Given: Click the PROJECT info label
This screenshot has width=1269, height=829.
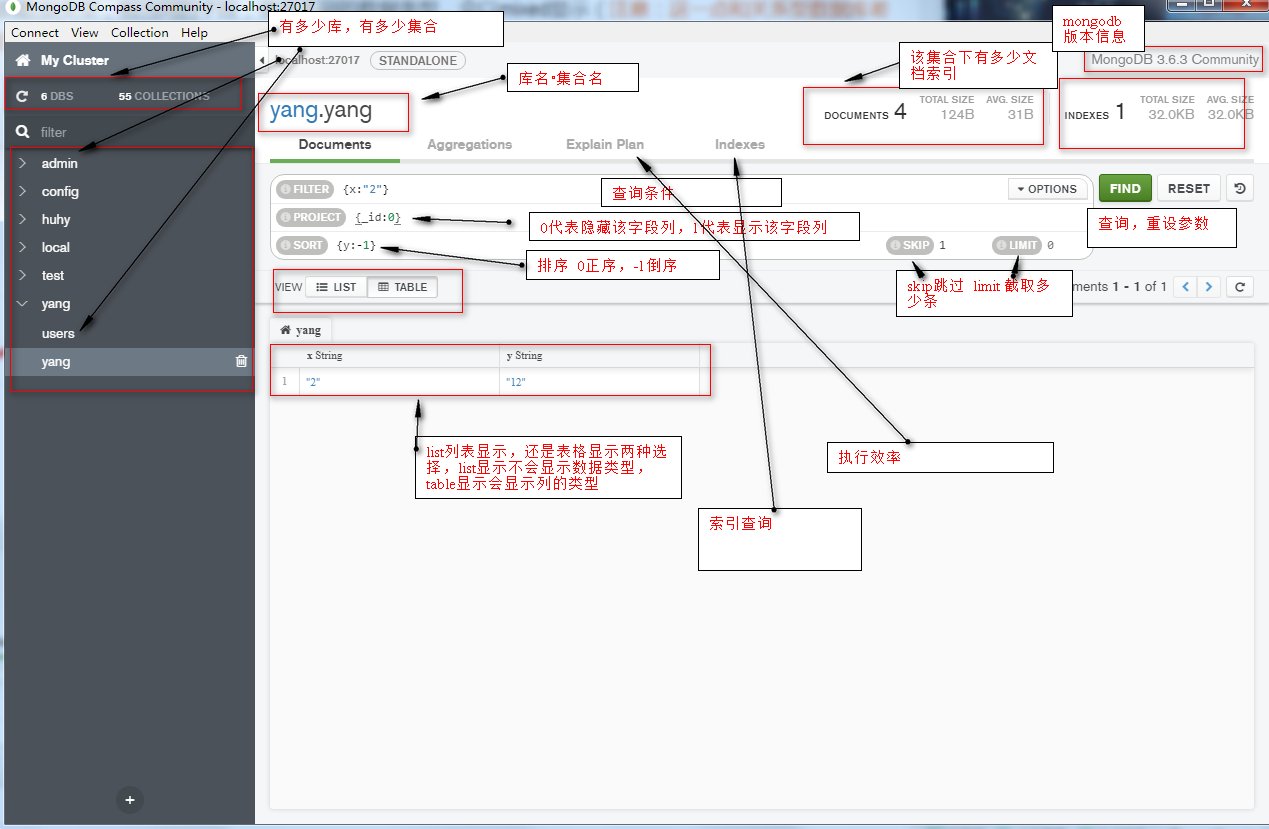Looking at the screenshot, I should click(311, 217).
